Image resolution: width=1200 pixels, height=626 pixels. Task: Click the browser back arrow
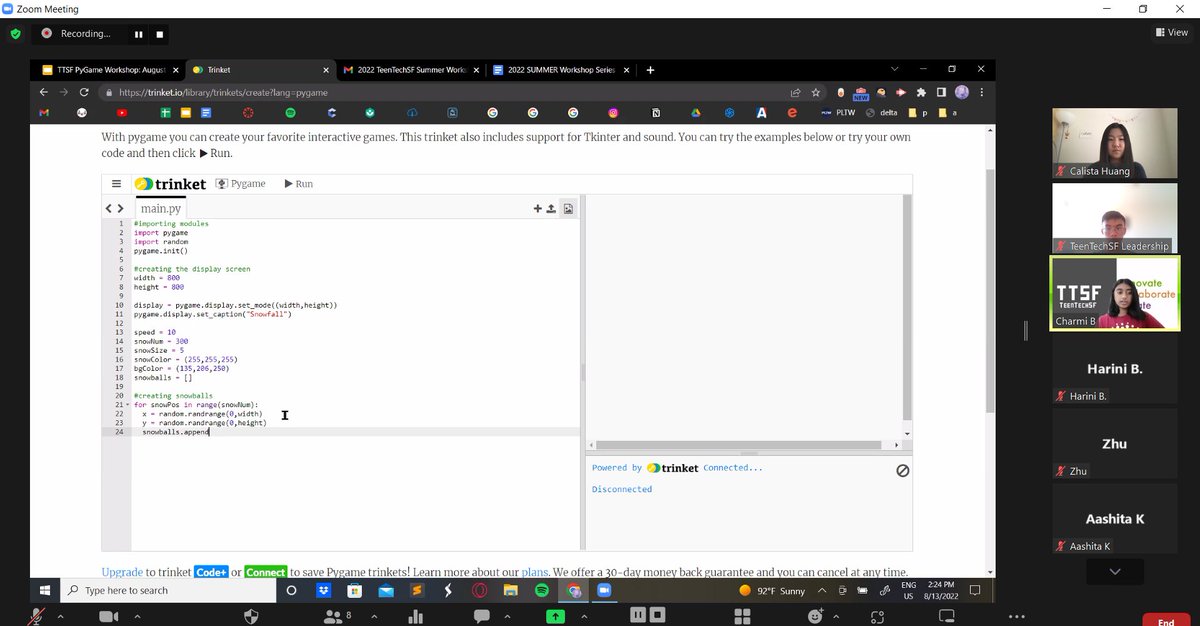[x=44, y=92]
